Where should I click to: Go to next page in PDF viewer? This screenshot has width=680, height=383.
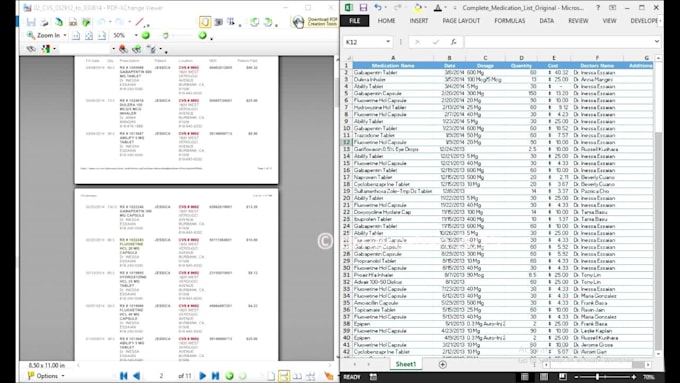point(202,376)
